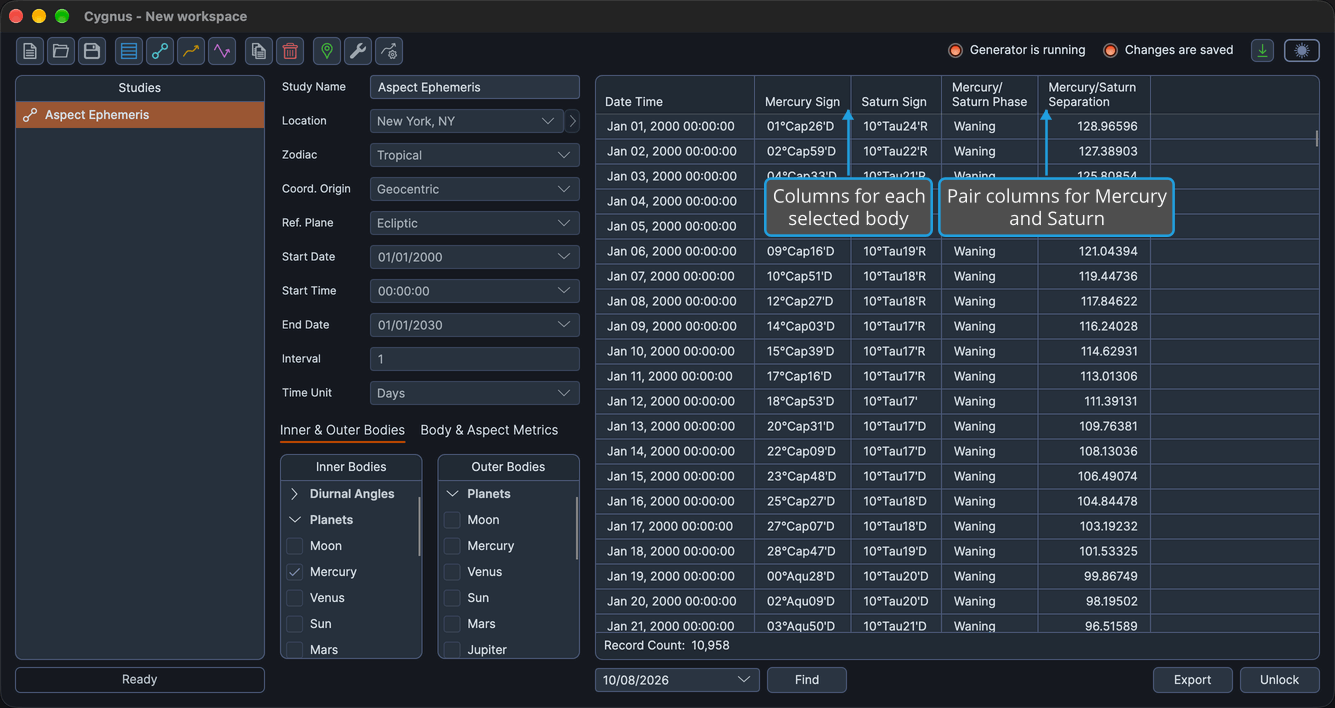
Task: Click the yellow rising-arrow toolbar icon
Action: (x=190, y=51)
